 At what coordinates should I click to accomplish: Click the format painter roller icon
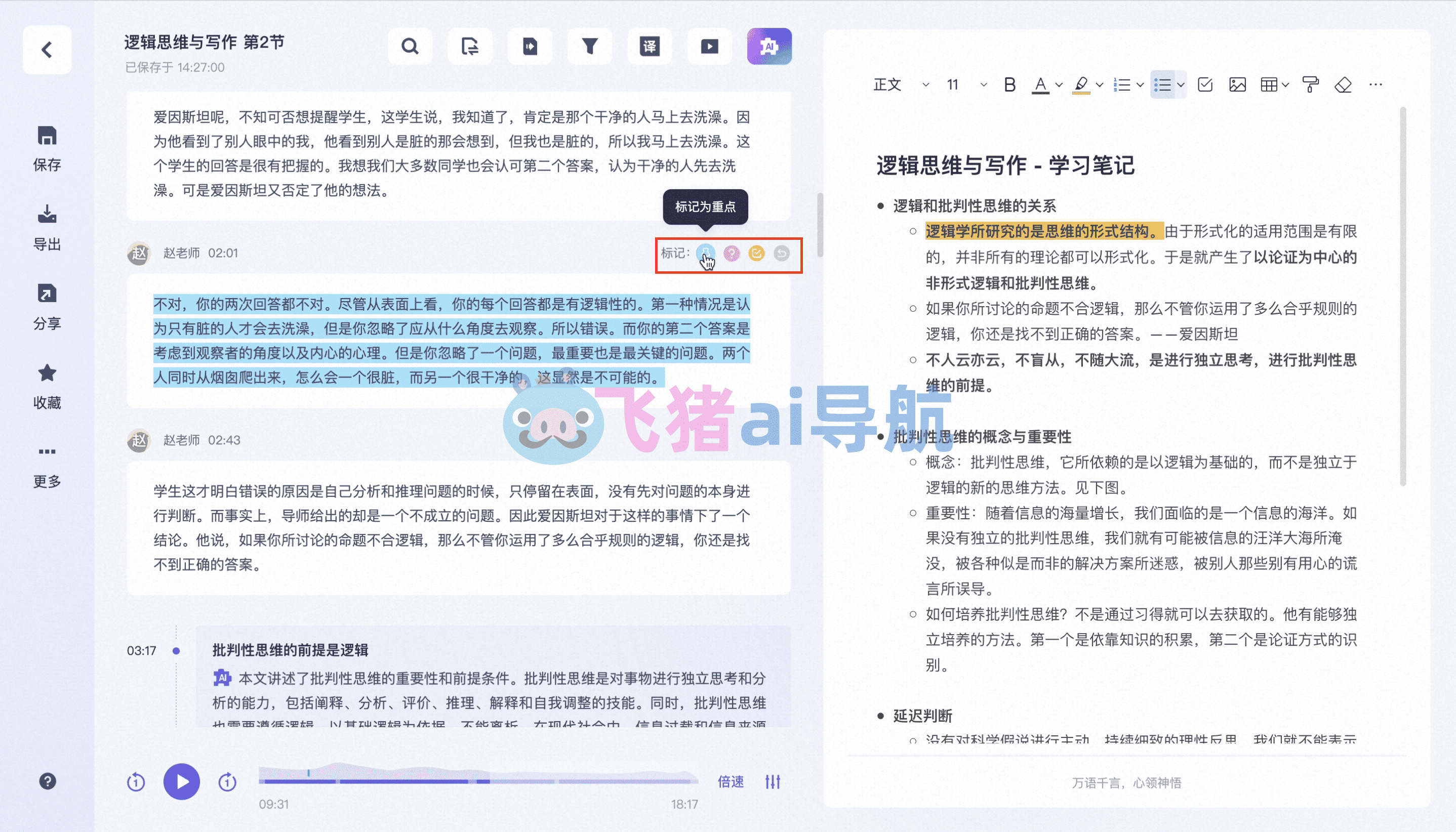[1311, 85]
